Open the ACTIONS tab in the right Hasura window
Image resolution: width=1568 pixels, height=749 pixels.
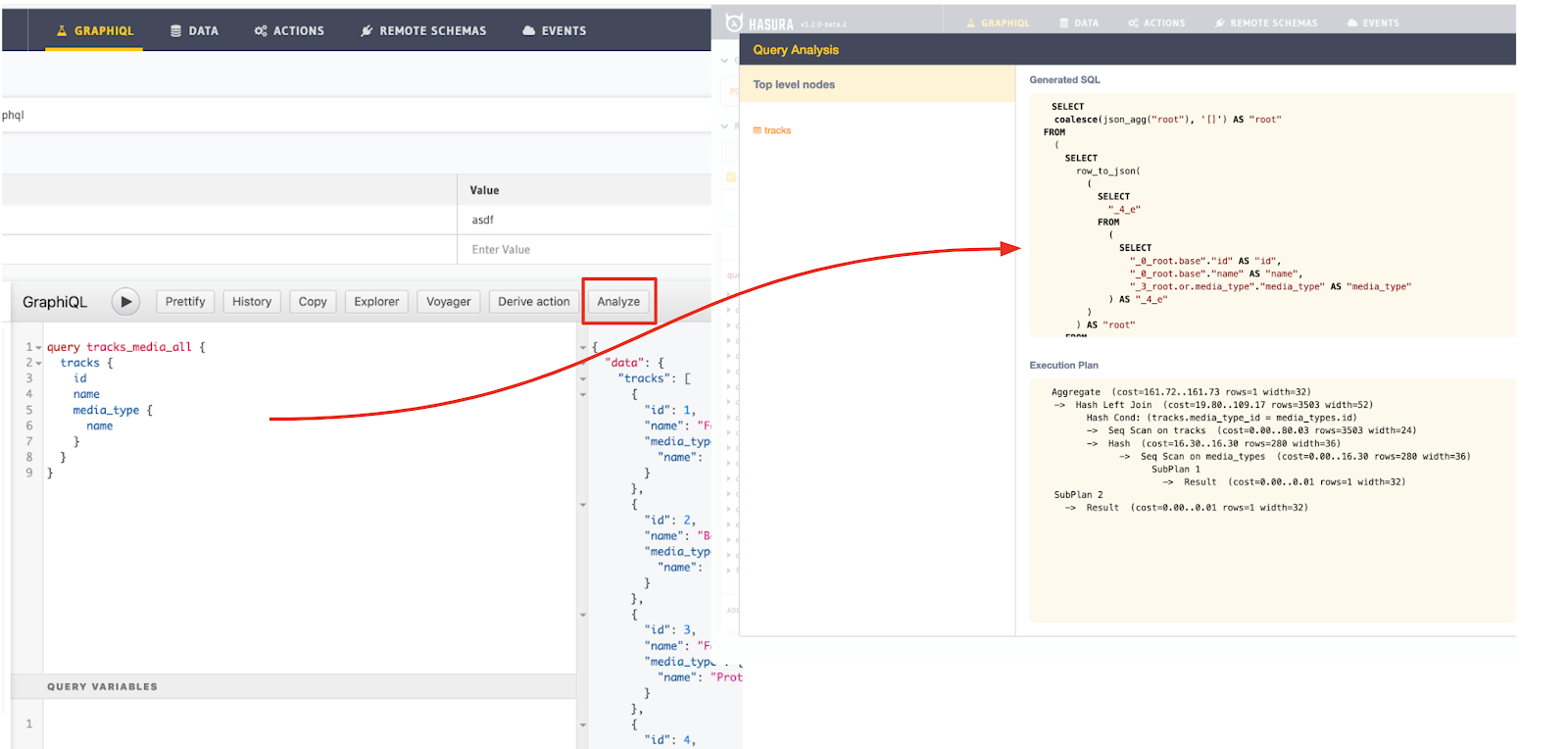click(1156, 23)
